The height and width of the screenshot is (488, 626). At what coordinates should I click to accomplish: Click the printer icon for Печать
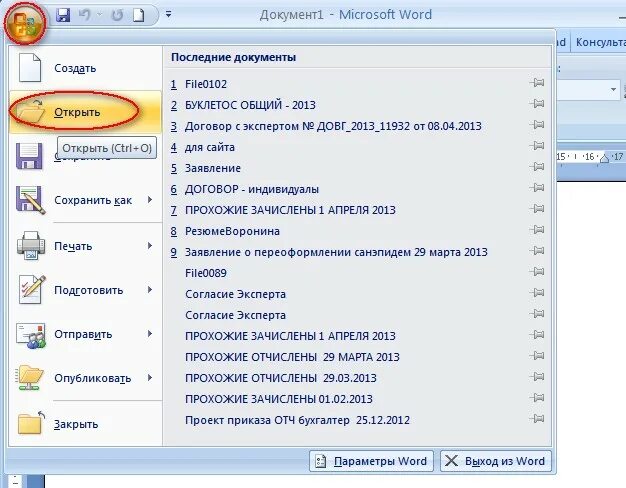pyautogui.click(x=30, y=245)
